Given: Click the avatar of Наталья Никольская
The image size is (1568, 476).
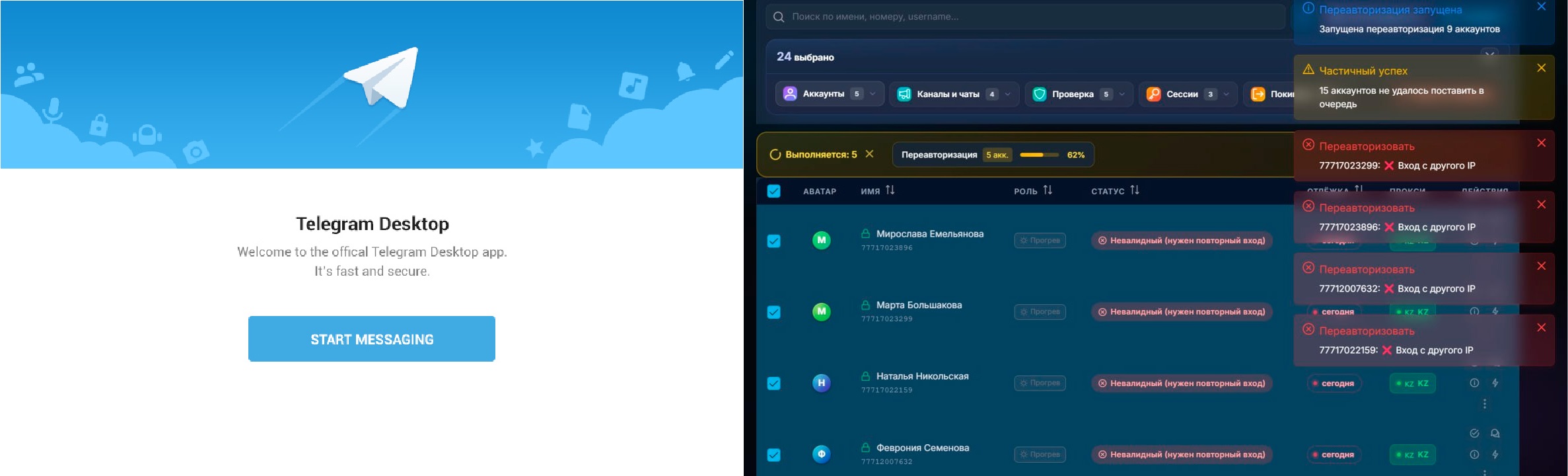Looking at the screenshot, I should 822,383.
